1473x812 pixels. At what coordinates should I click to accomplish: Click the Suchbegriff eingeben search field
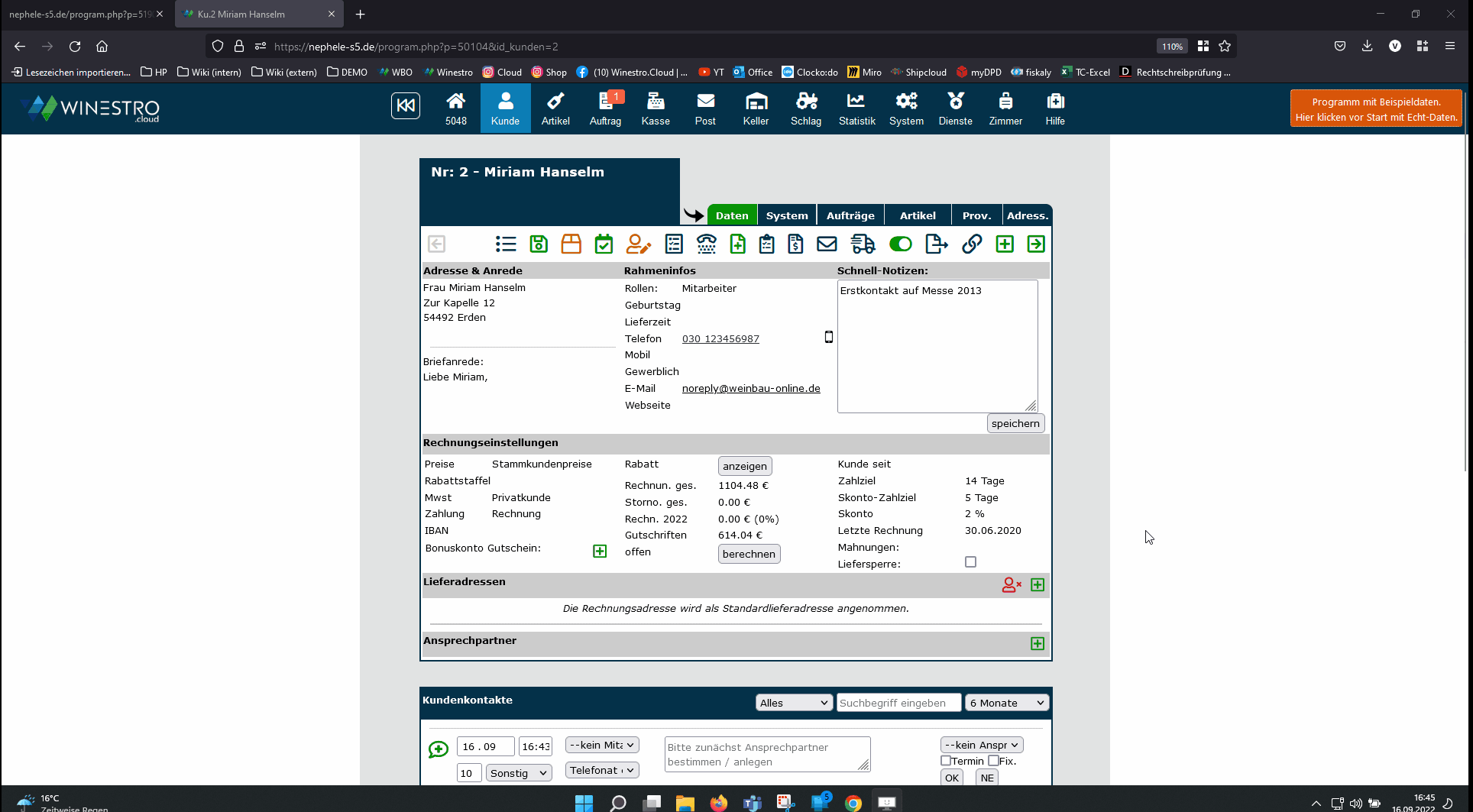point(898,703)
